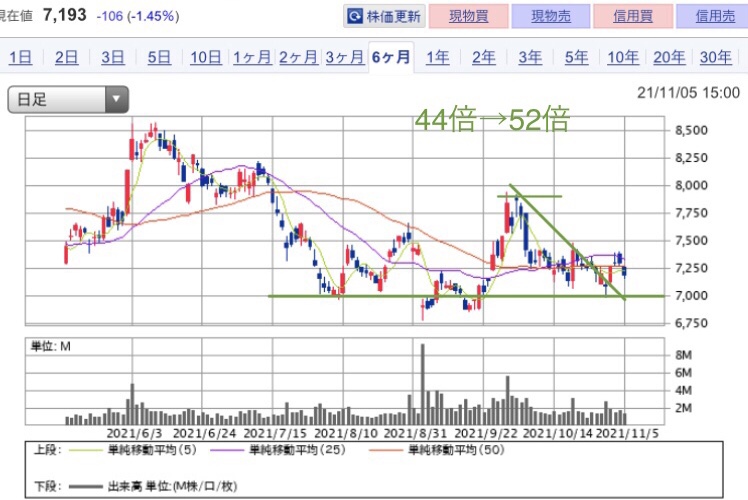Click the 単位: M label in volume panel
Viewport: 748px width, 500px height.
coord(51,346)
